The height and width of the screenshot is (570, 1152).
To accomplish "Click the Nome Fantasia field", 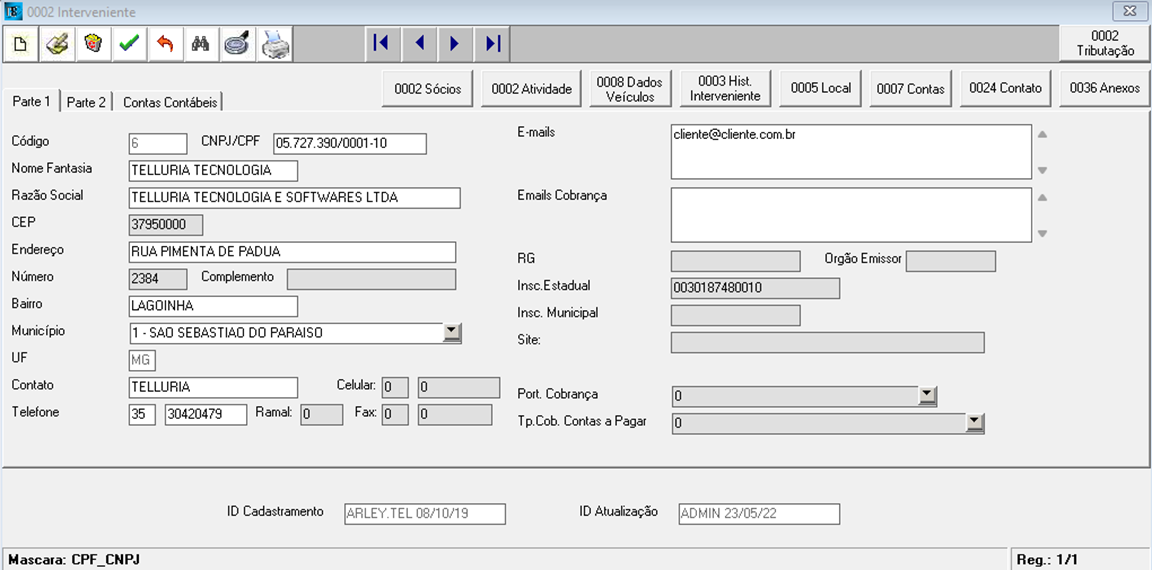I will (213, 170).
